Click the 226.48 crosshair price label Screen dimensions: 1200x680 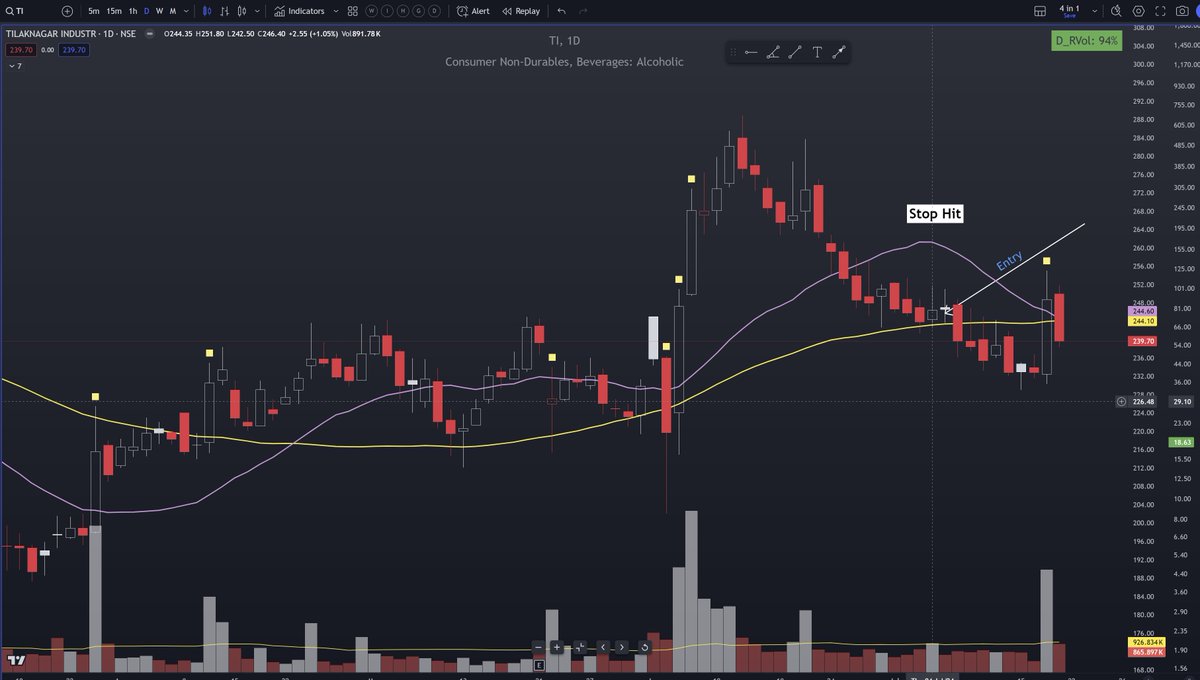pos(1143,402)
